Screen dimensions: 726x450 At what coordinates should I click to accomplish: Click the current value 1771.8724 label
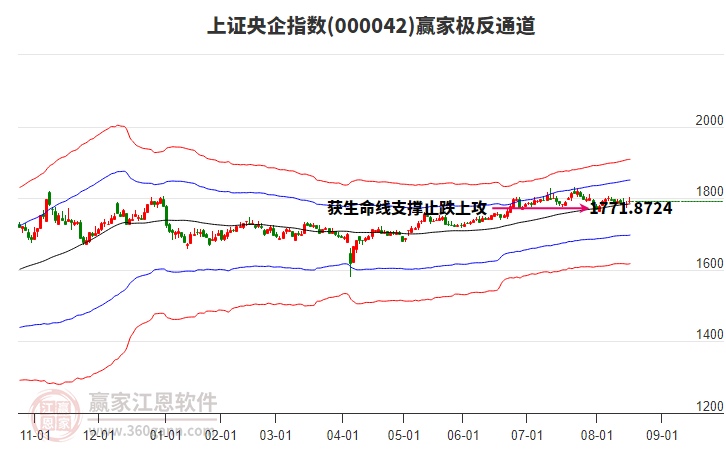pyautogui.click(x=632, y=208)
